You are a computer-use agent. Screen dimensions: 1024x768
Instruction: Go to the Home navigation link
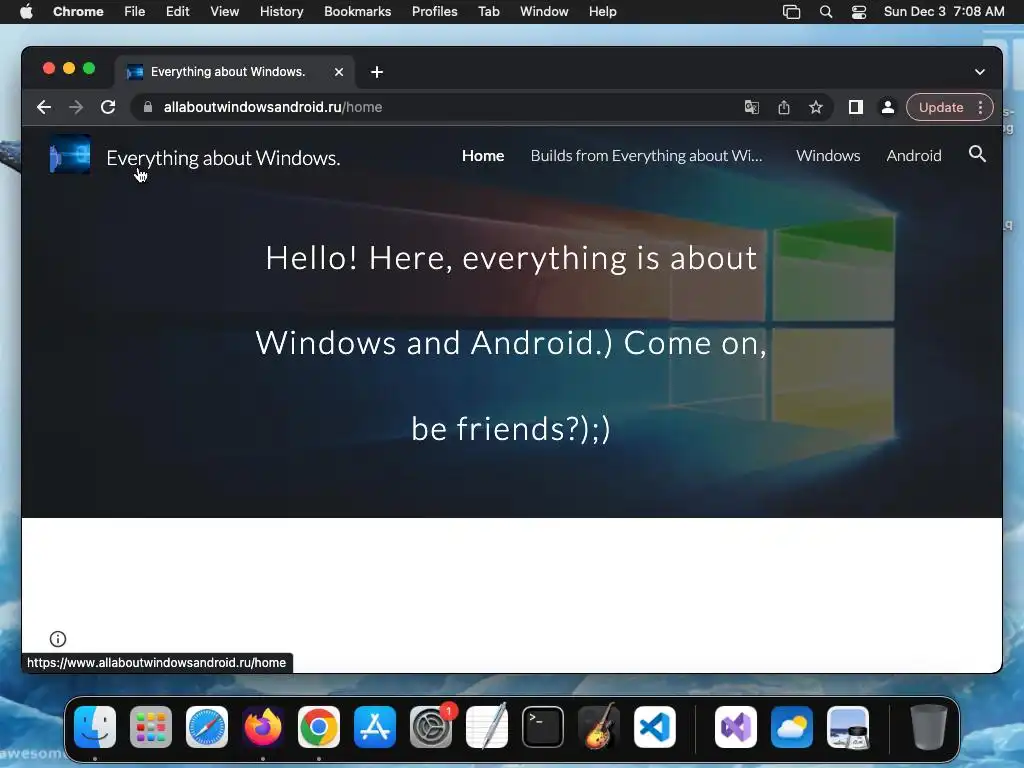[x=483, y=155]
